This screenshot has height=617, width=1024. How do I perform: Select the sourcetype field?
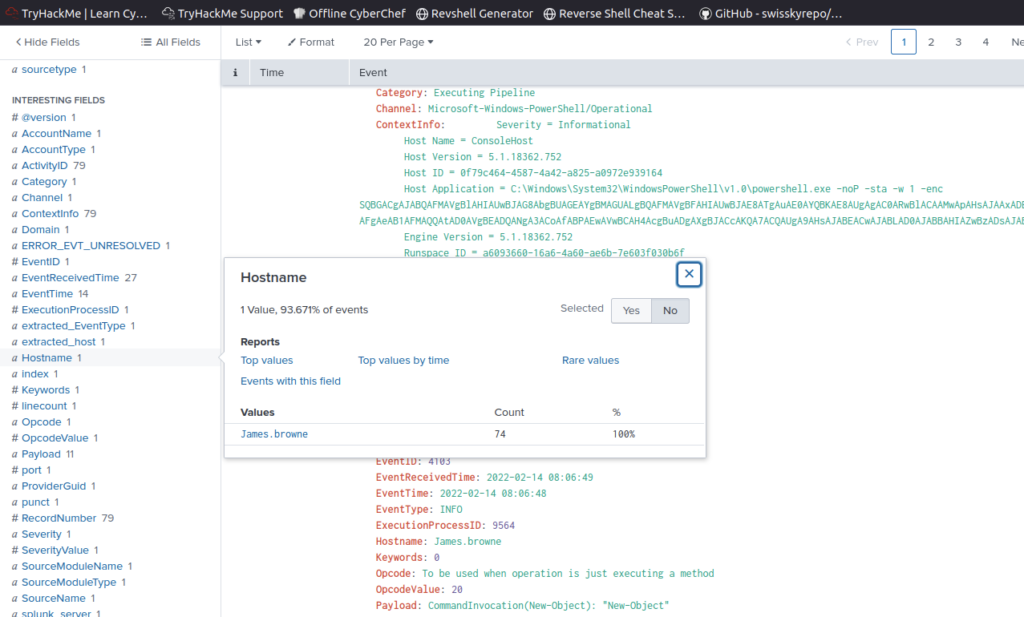pos(49,69)
